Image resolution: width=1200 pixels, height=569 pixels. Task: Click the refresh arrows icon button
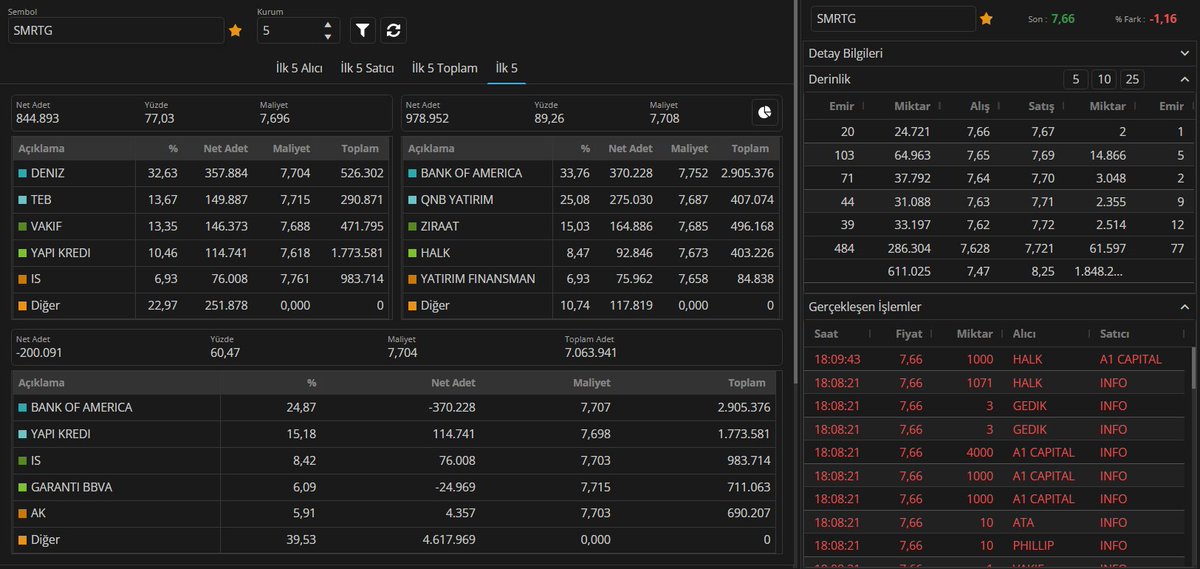click(x=394, y=31)
